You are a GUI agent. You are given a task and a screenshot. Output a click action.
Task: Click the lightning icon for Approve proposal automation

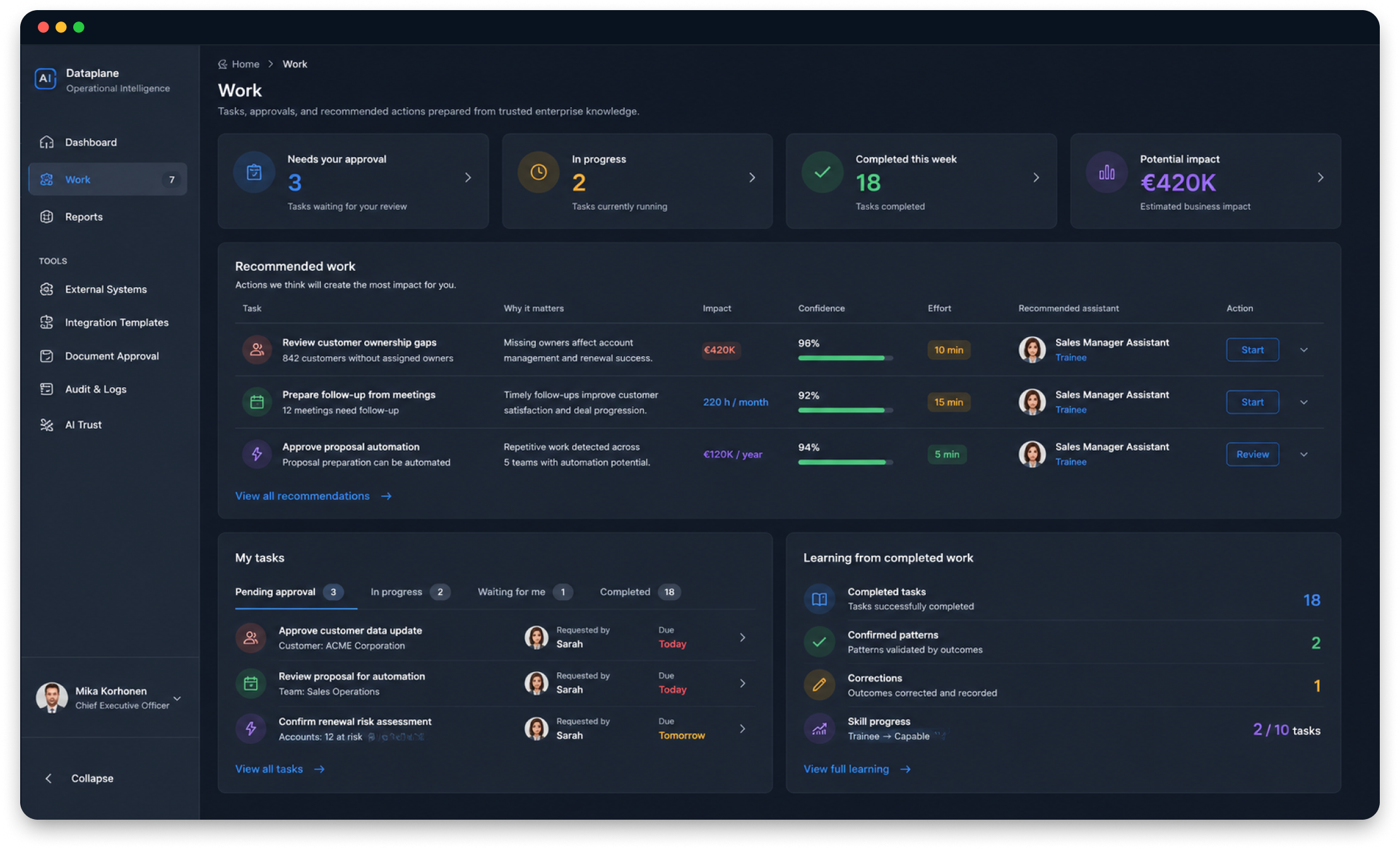[257, 454]
